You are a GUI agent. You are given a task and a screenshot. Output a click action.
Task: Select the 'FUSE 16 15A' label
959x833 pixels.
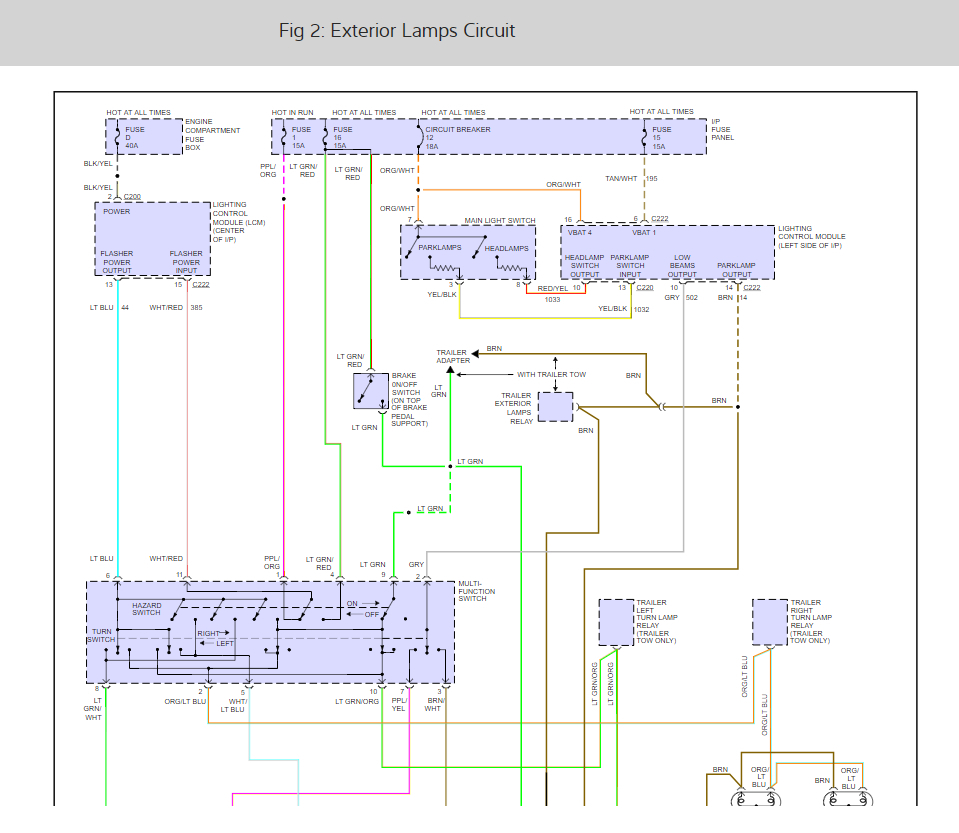pyautogui.click(x=342, y=138)
